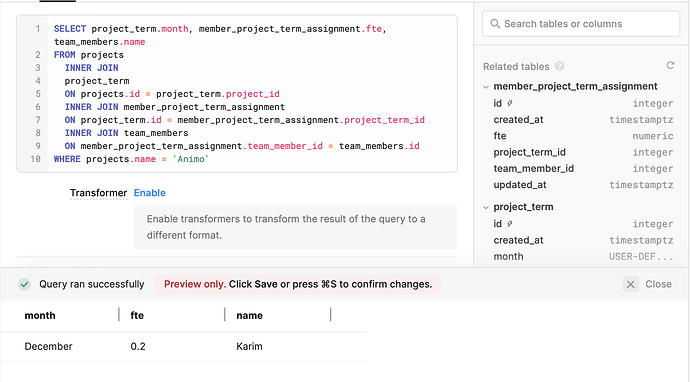This screenshot has height=382, width=690.
Task: Focus the Search tables or columns field
Action: coord(581,24)
